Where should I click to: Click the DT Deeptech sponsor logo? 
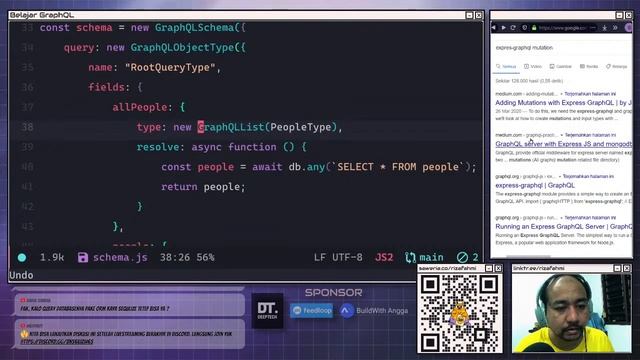click(267, 311)
